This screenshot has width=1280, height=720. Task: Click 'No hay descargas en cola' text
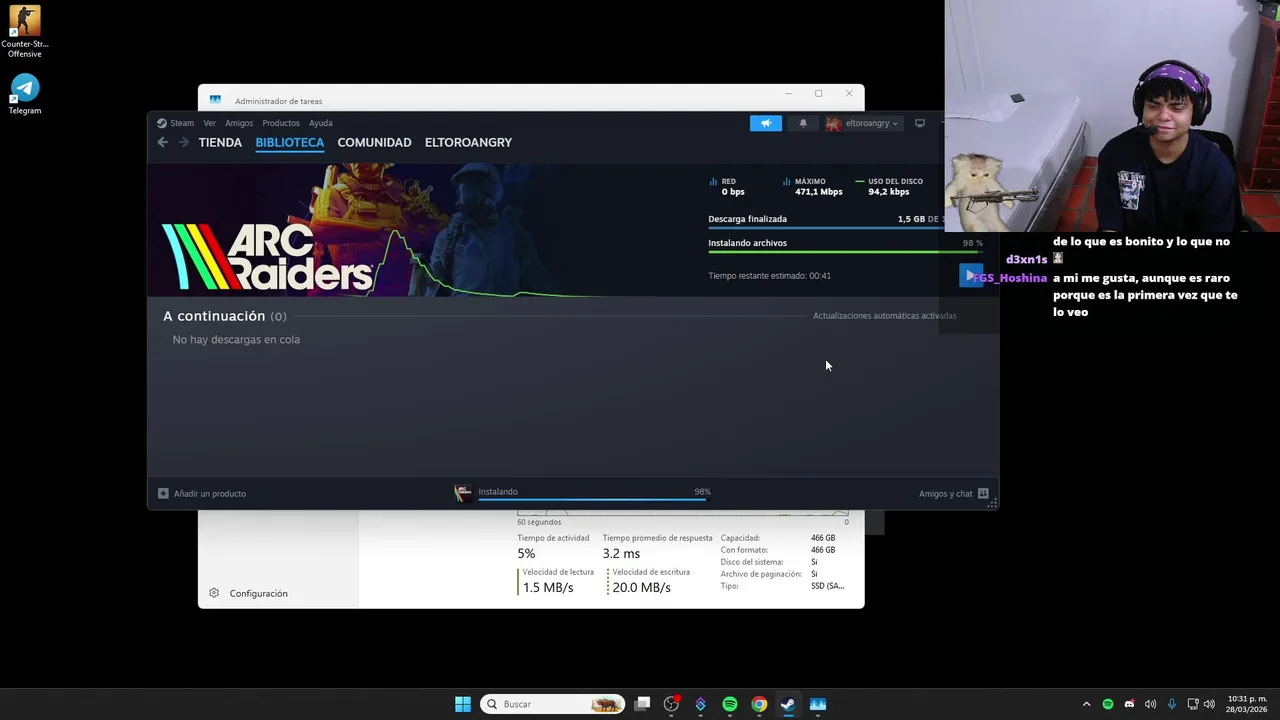coord(236,340)
